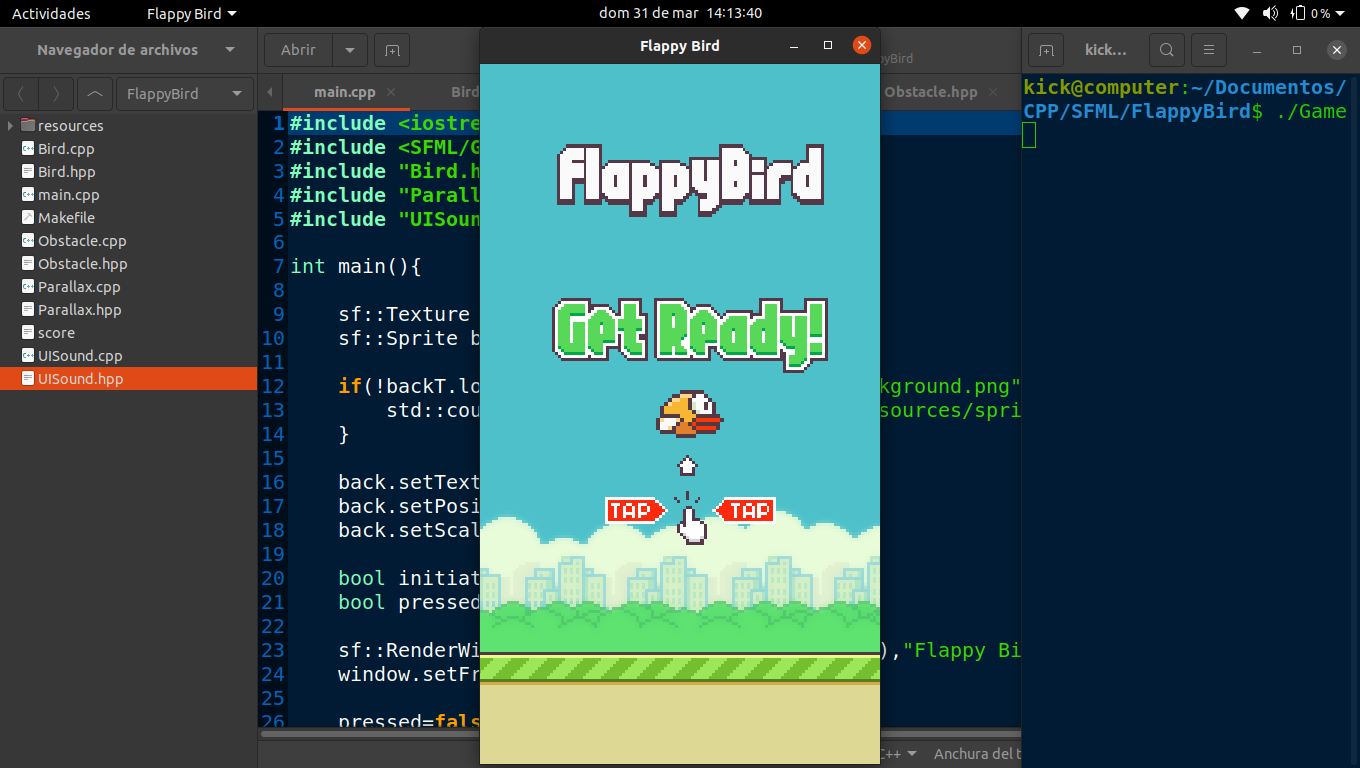1360x768 pixels.
Task: Click line 7 int main code
Action: [x=356, y=266]
